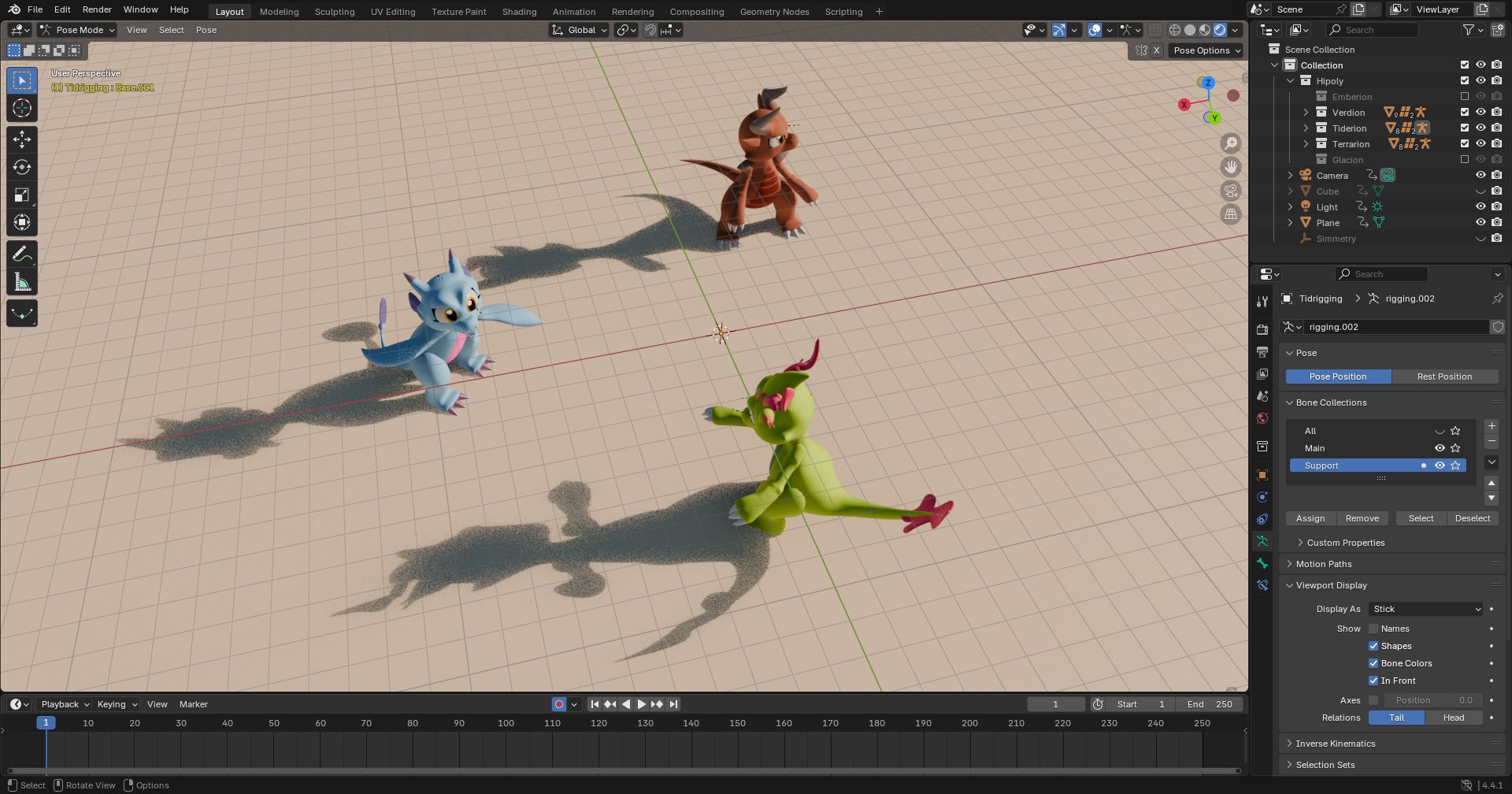
Task: Select the Cursor tool in toolbar
Action: 22,108
